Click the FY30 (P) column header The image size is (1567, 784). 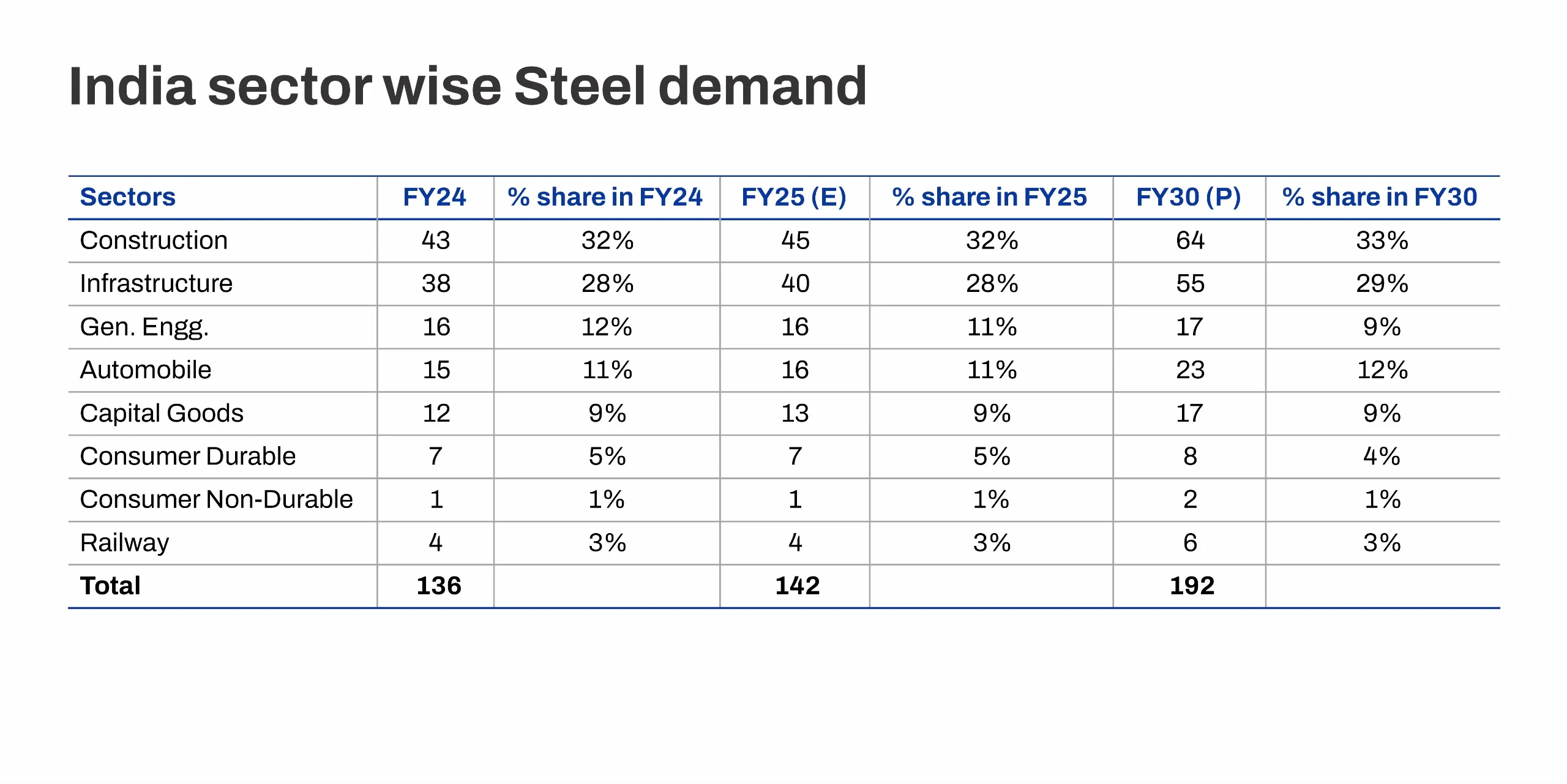coord(1189,197)
